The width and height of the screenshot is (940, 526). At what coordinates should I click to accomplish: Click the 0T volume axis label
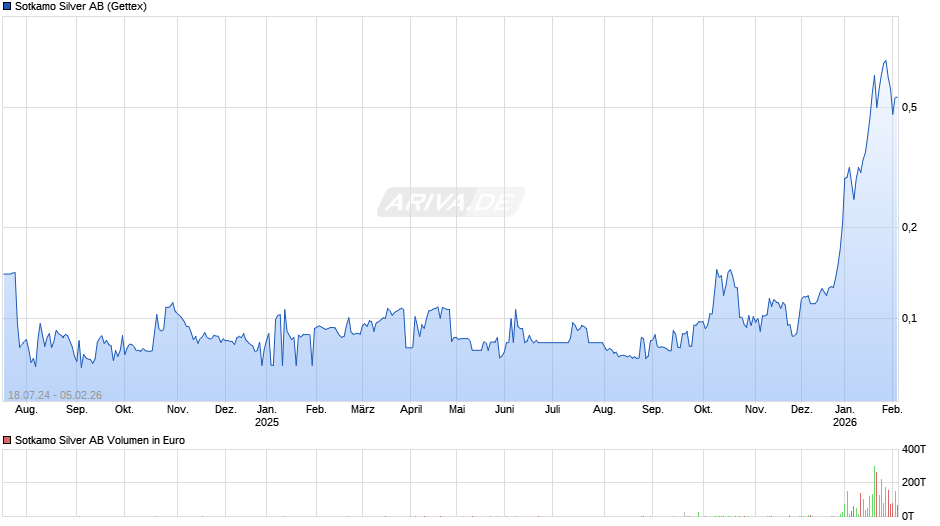(x=908, y=516)
